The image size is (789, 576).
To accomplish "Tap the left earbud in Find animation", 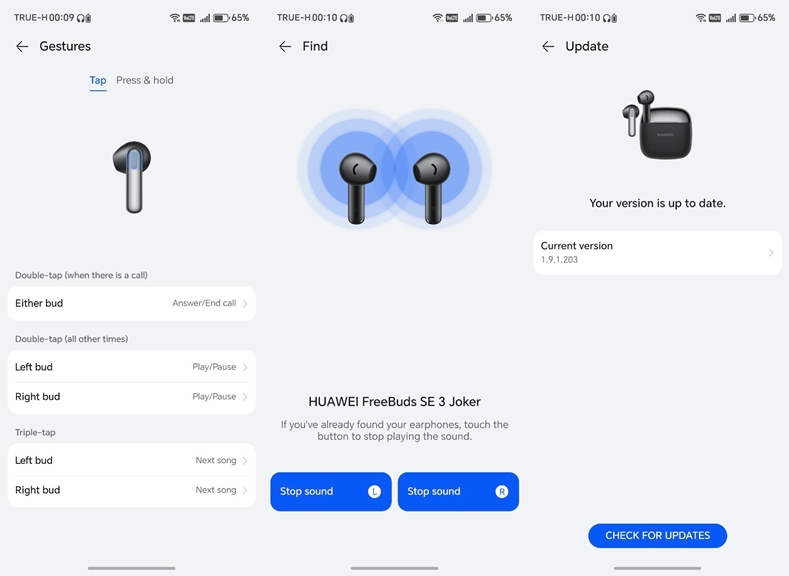I will pyautogui.click(x=357, y=188).
